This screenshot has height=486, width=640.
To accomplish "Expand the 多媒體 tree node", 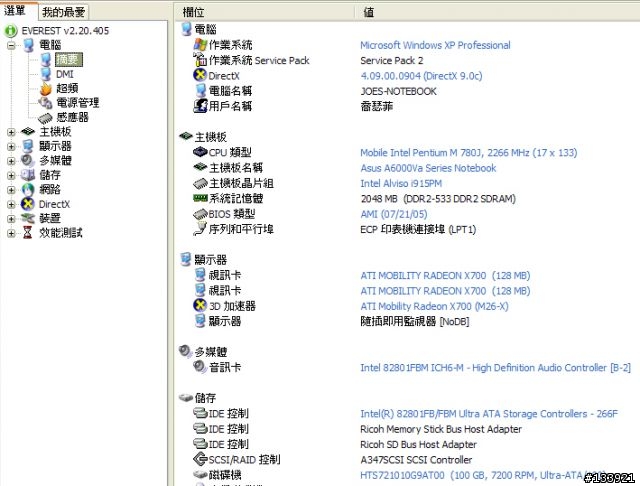I will tap(11, 160).
